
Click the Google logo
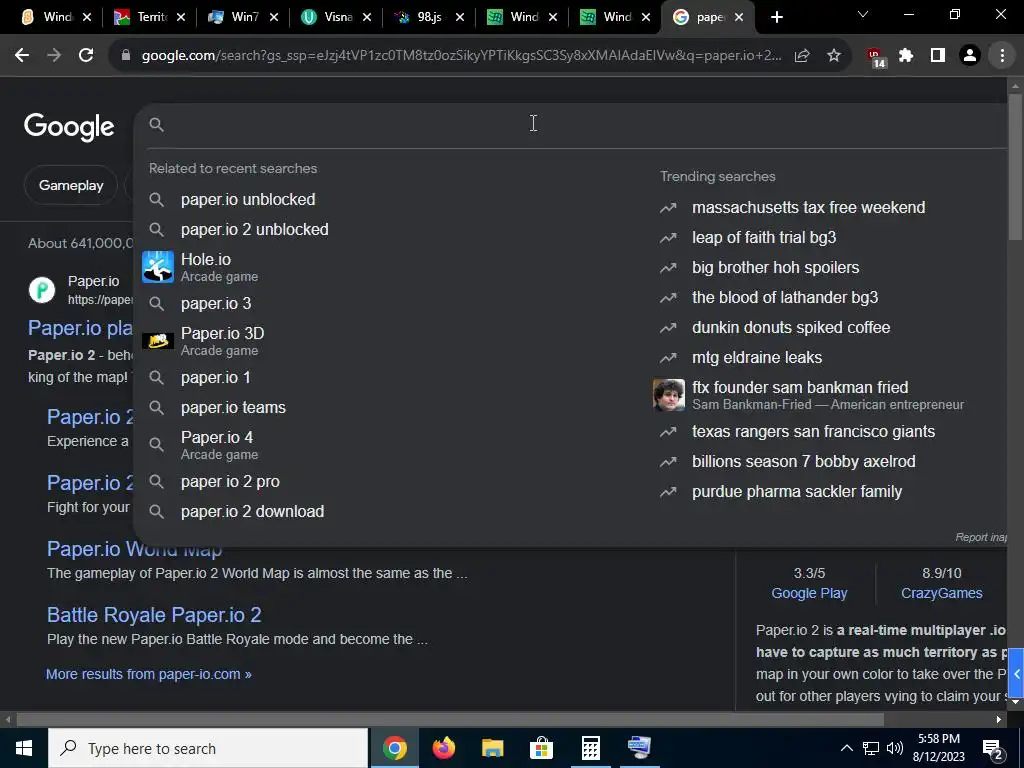coord(69,127)
